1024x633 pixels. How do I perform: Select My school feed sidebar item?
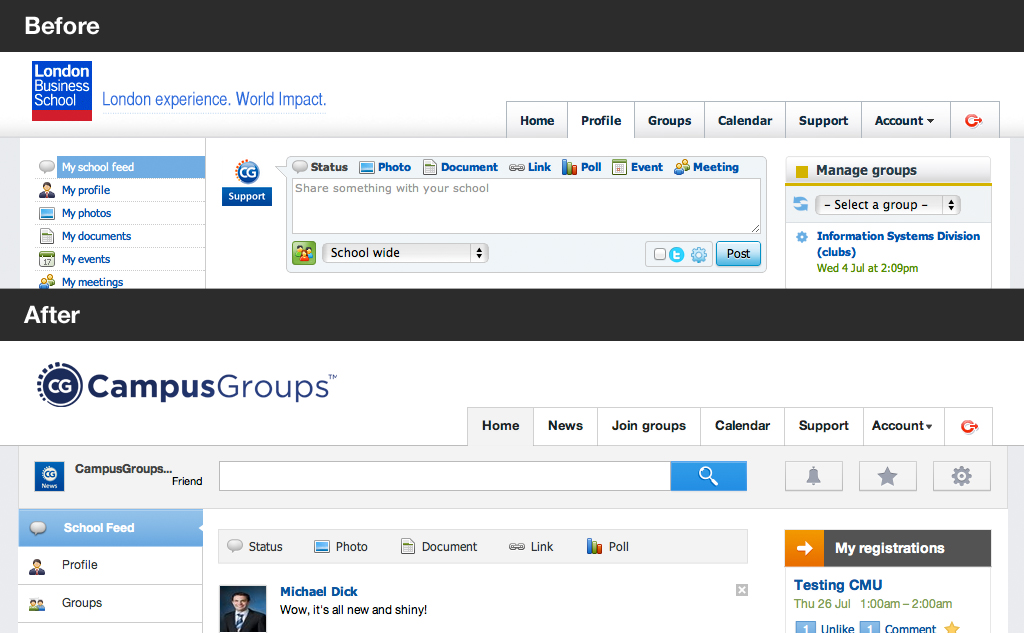[x=131, y=167]
